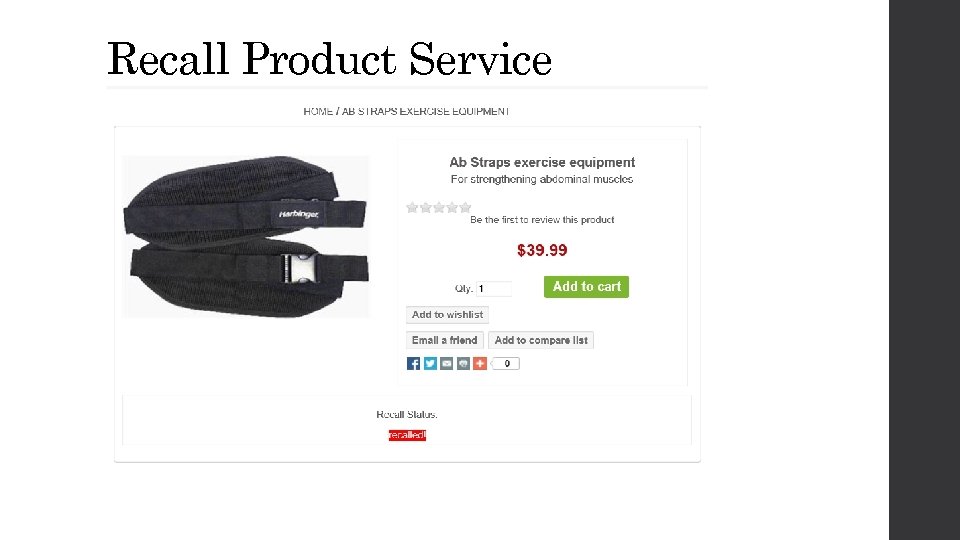Click the Harbinger ab straps product image
Image resolution: width=960 pixels, height=540 pixels.
tap(246, 236)
